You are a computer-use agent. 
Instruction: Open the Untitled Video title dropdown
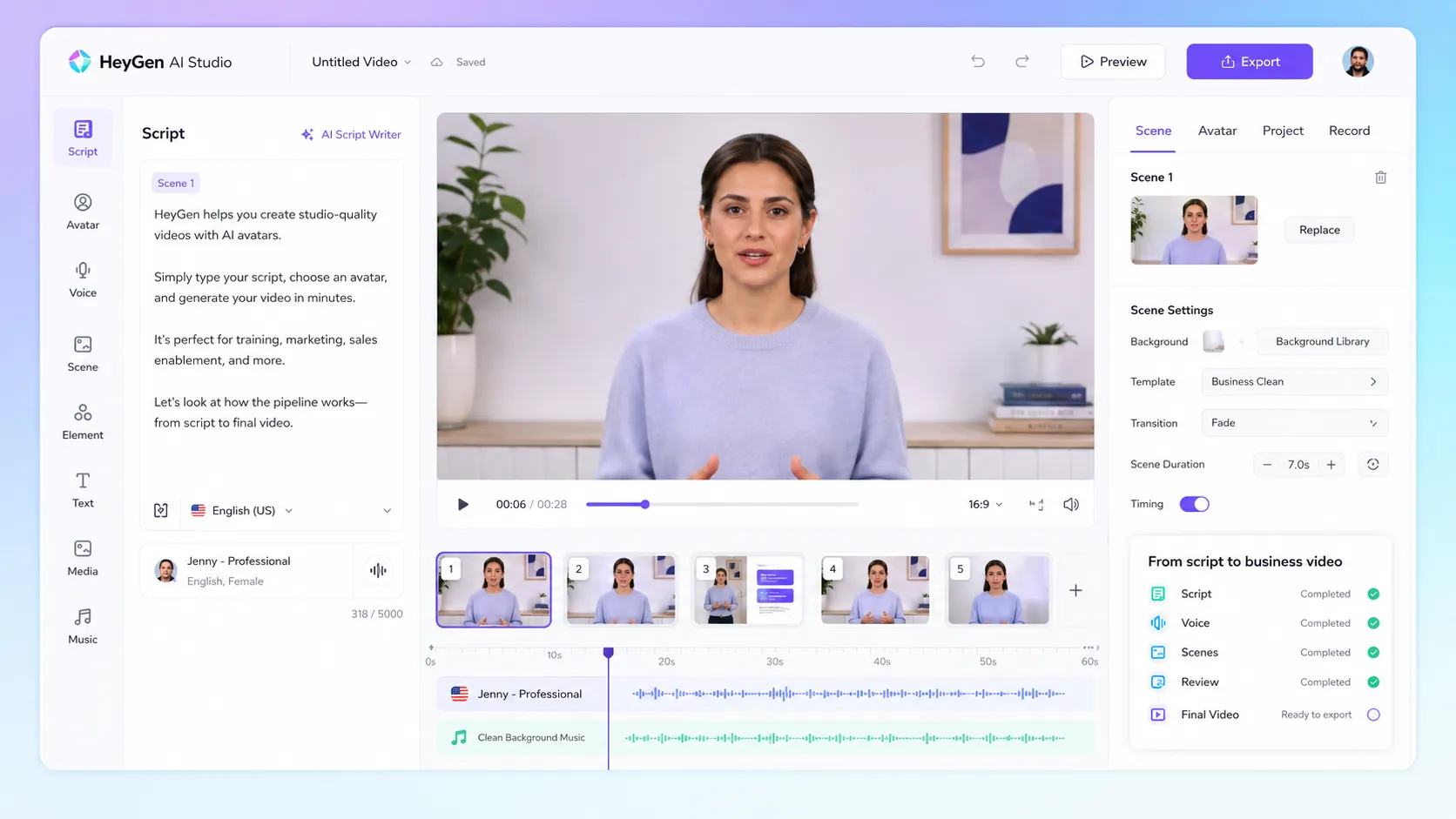[361, 62]
